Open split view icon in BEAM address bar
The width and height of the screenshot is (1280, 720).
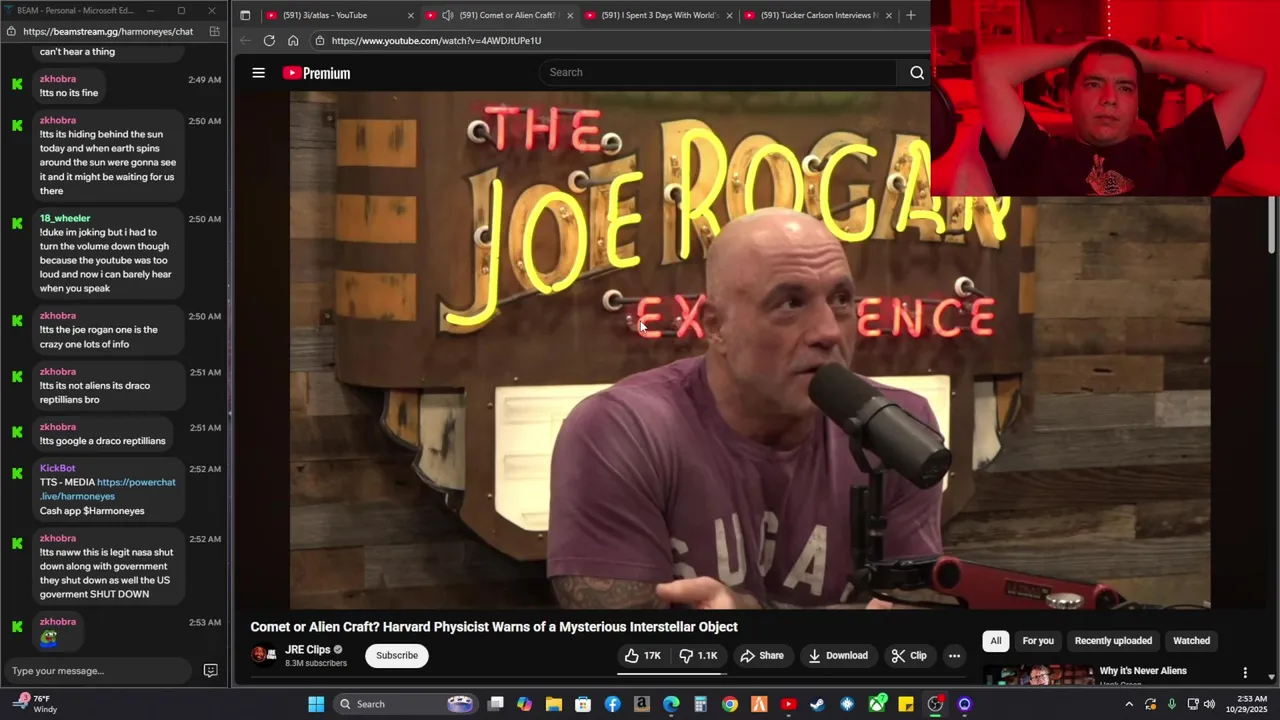click(214, 31)
